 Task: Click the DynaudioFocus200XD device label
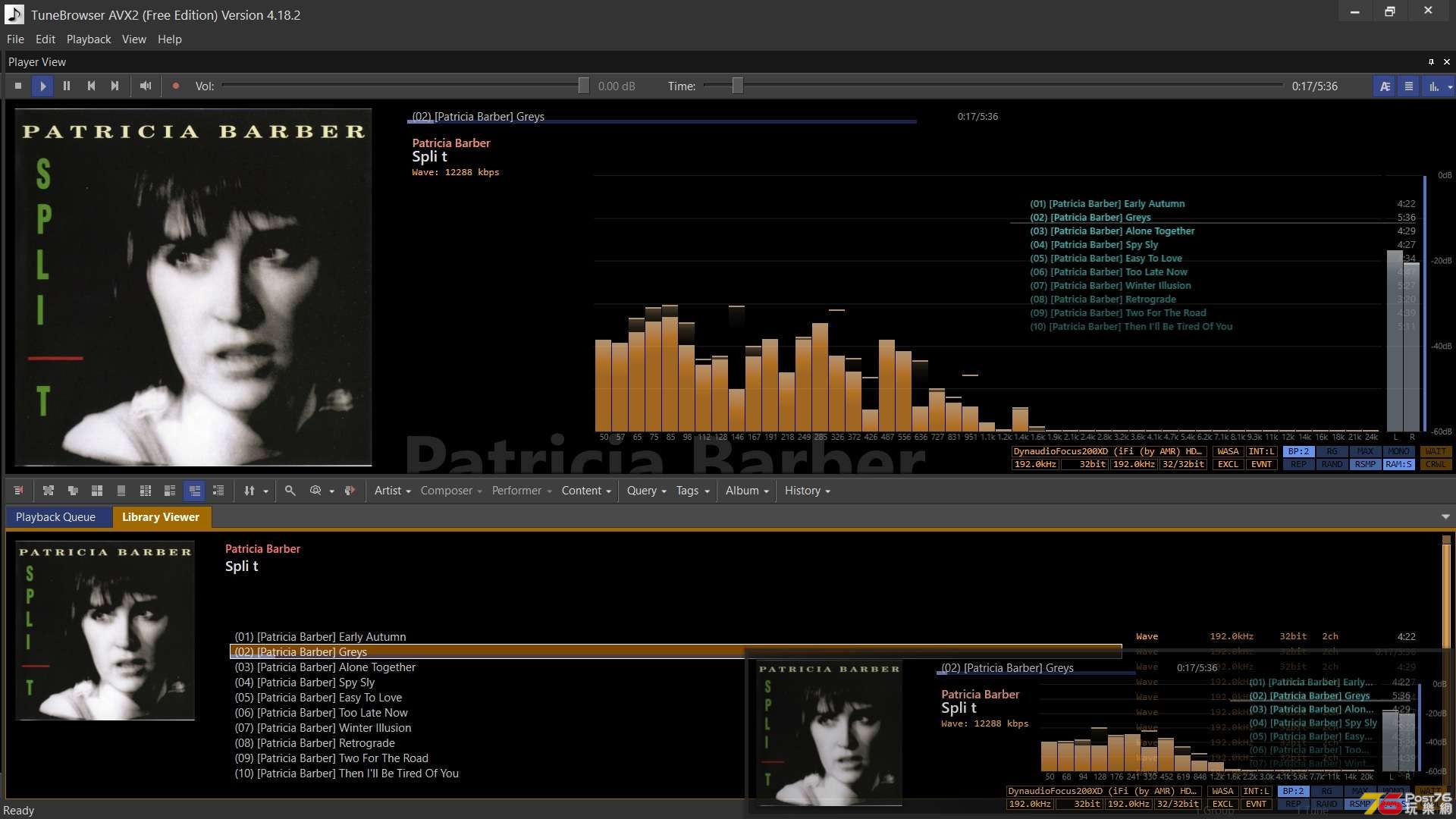pos(1108,451)
